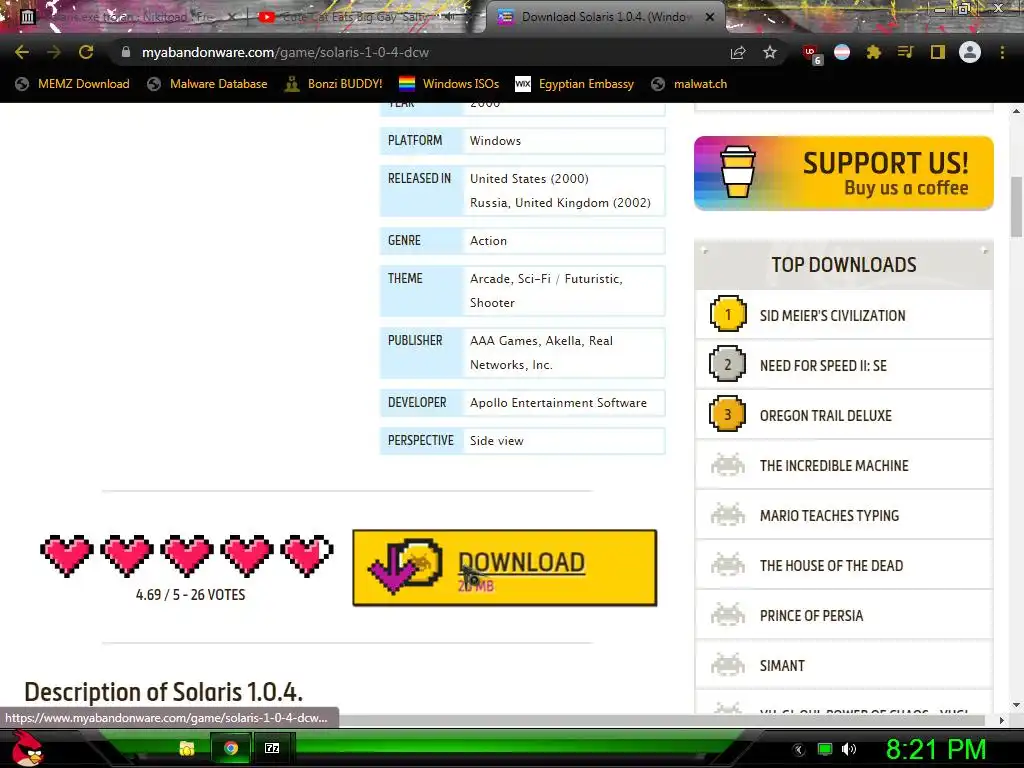Open Chrome's three-dot menu
Image resolution: width=1024 pixels, height=768 pixels.
tap(1002, 52)
